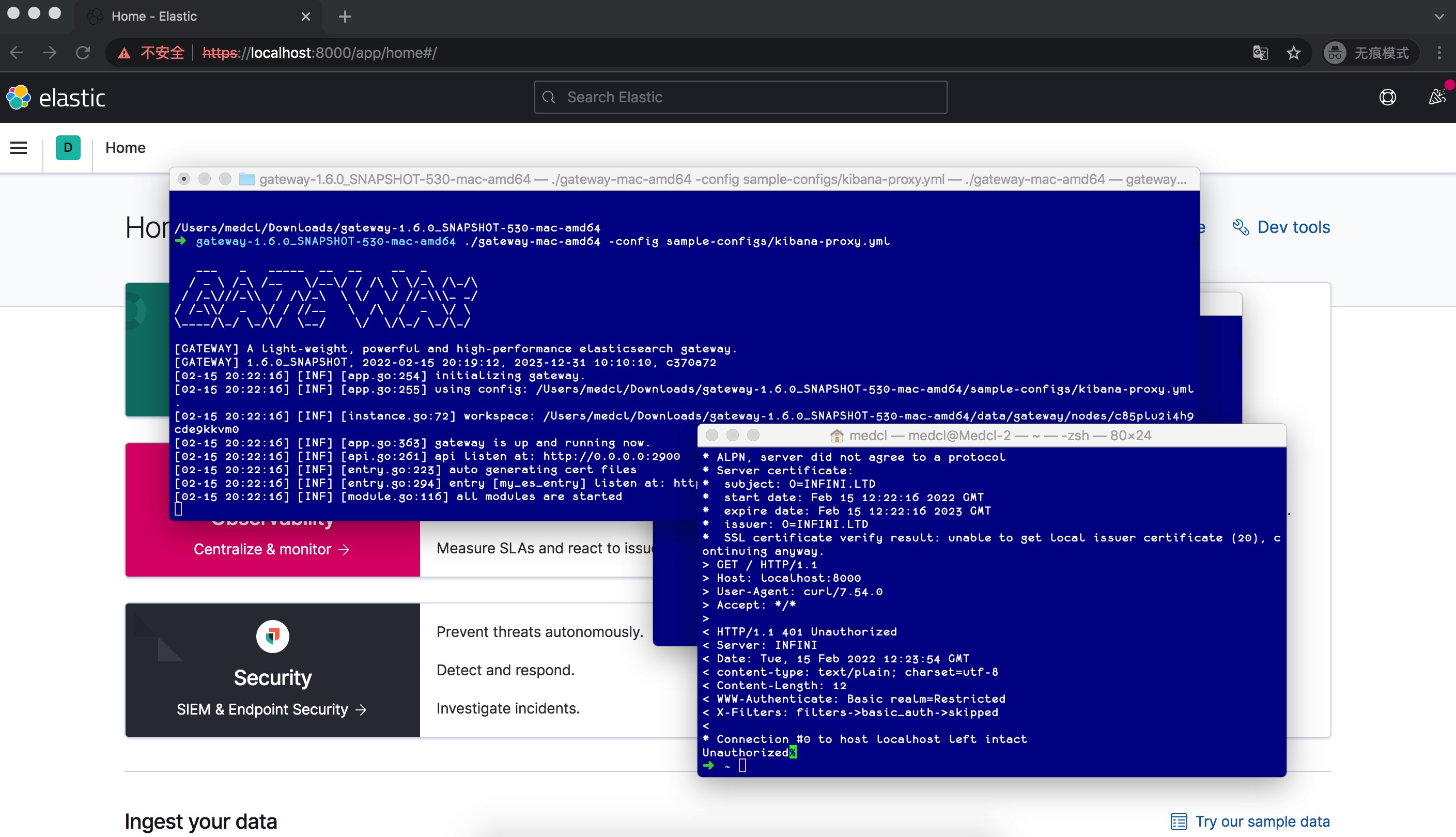This screenshot has width=1456, height=837.
Task: Click the Security shield icon
Action: (x=272, y=637)
